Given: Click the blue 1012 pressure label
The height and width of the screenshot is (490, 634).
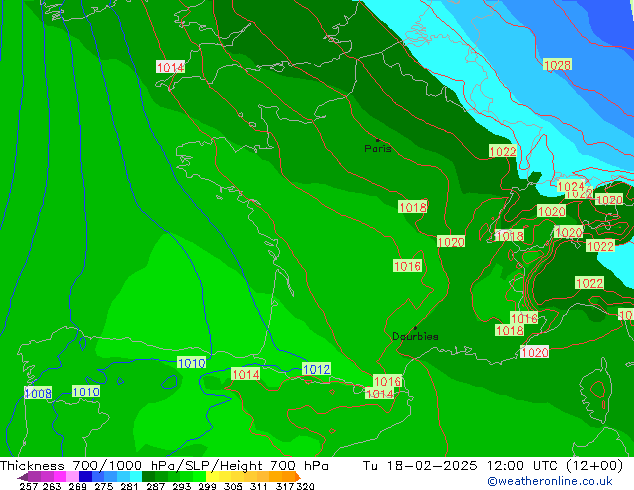Looking at the screenshot, I should tap(317, 369).
